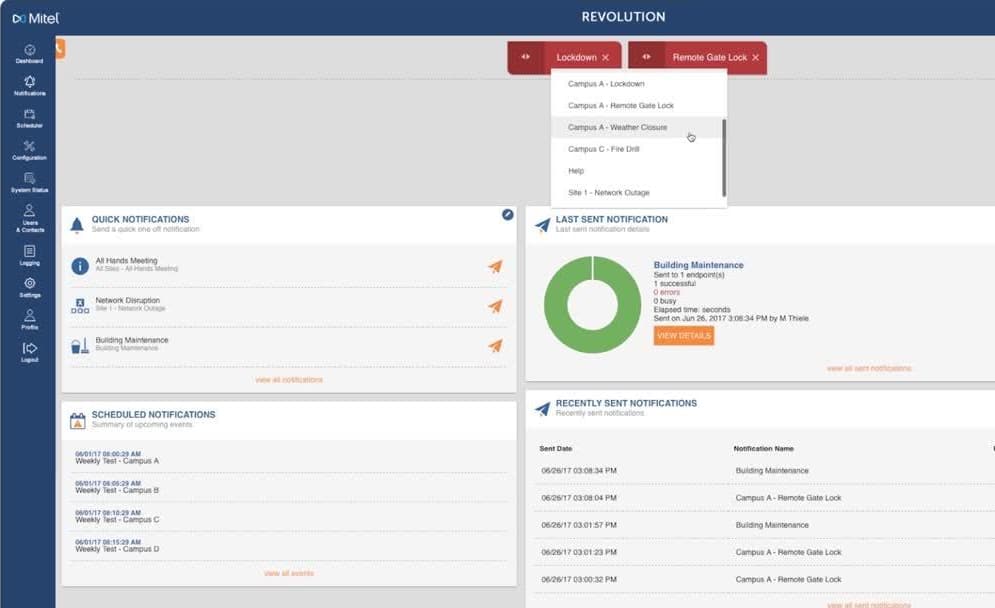Open view all events link
This screenshot has height=608, width=995.
289,573
